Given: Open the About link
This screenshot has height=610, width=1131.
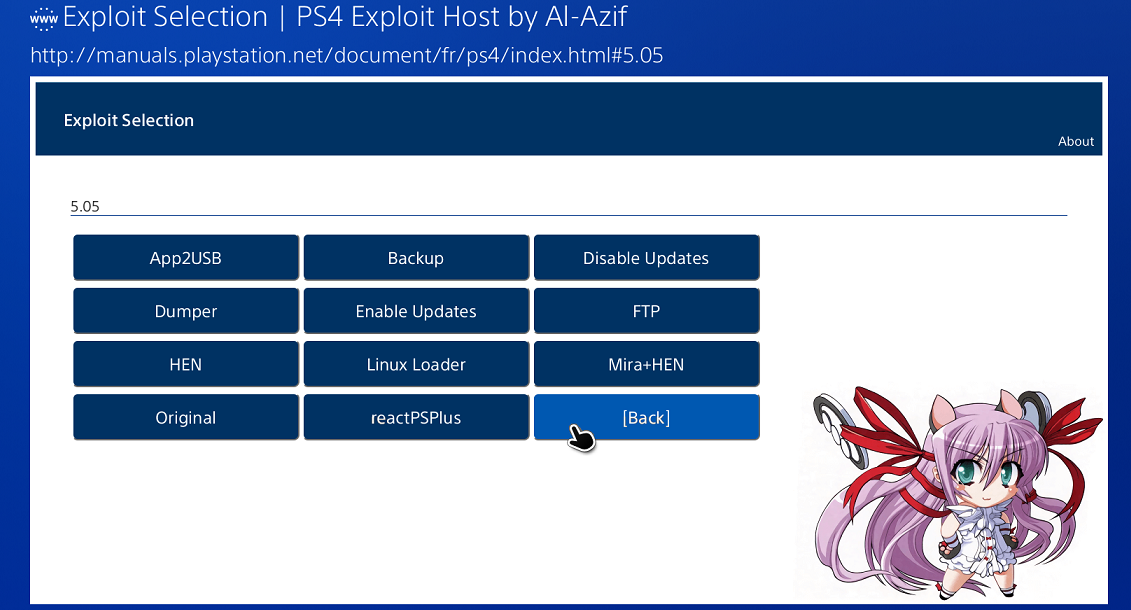Looking at the screenshot, I should click(x=1075, y=141).
